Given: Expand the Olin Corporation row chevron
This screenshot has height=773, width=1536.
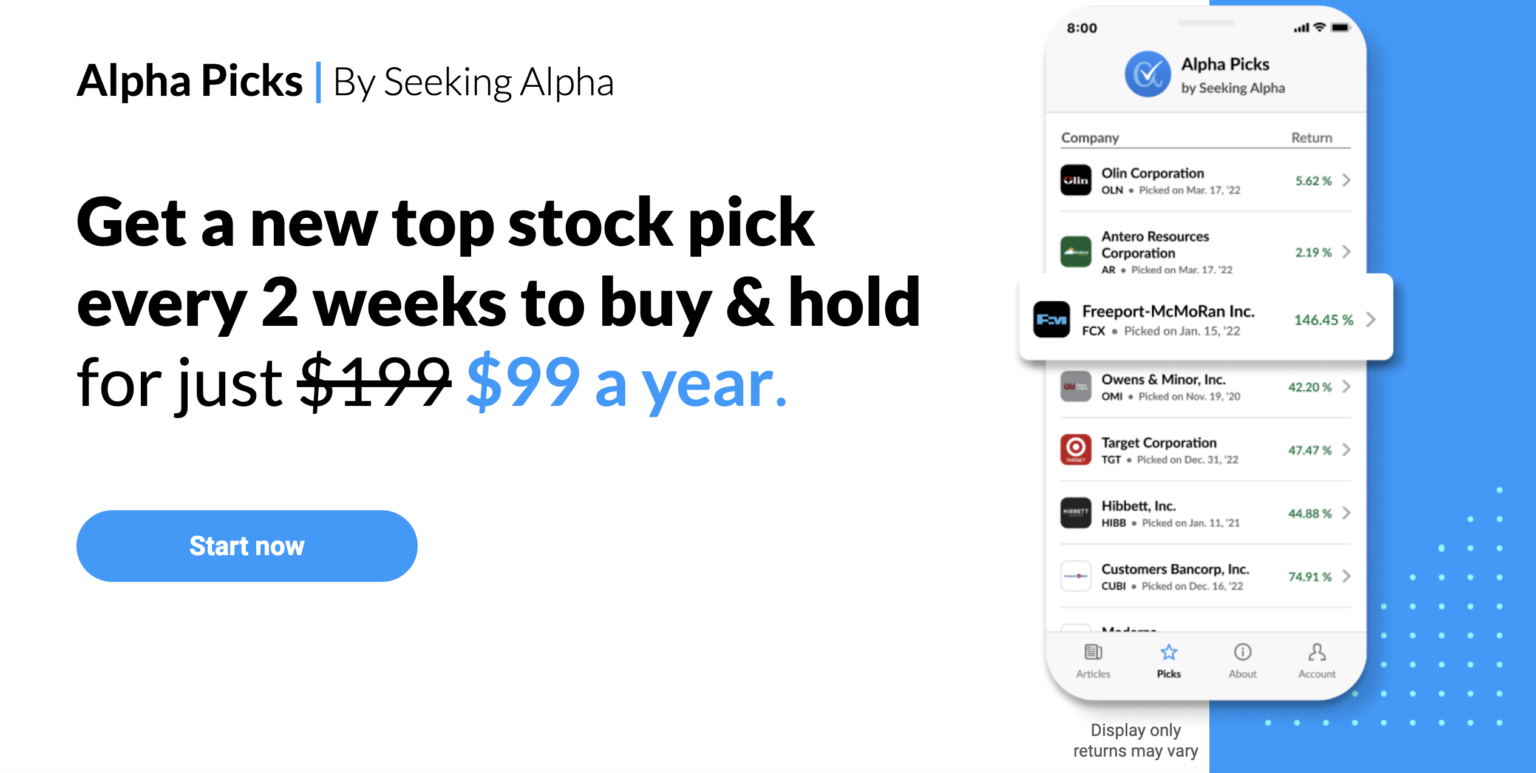Looking at the screenshot, I should pos(1347,180).
